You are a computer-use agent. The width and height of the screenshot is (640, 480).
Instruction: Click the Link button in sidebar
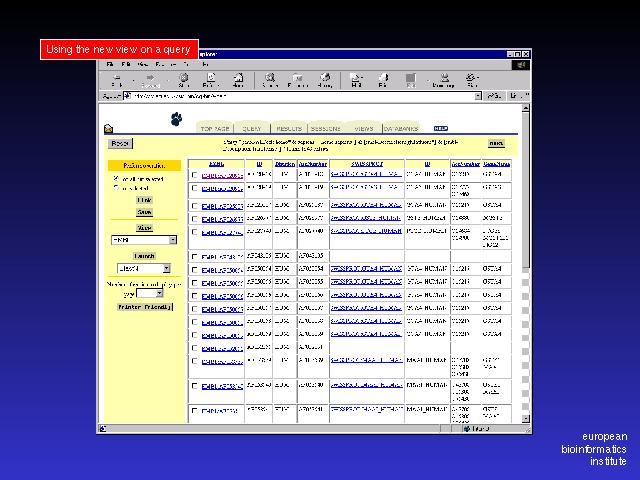click(x=144, y=200)
